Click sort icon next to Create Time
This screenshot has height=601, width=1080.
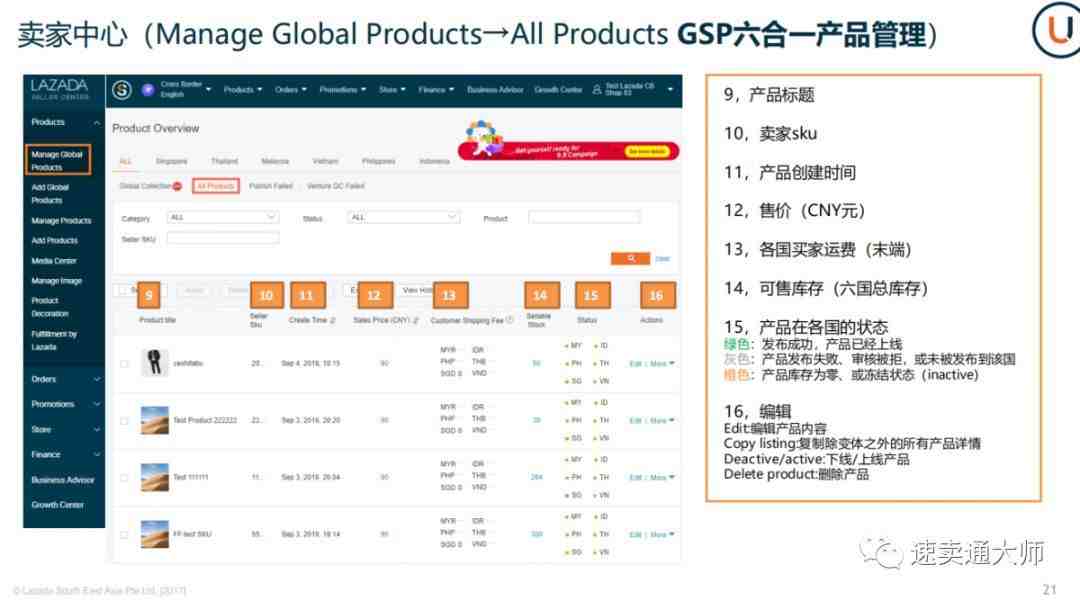tap(333, 320)
